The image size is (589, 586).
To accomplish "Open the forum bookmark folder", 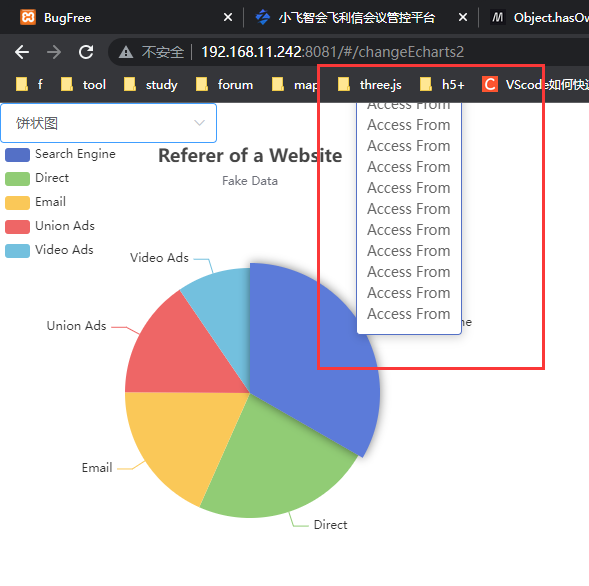I will [224, 85].
